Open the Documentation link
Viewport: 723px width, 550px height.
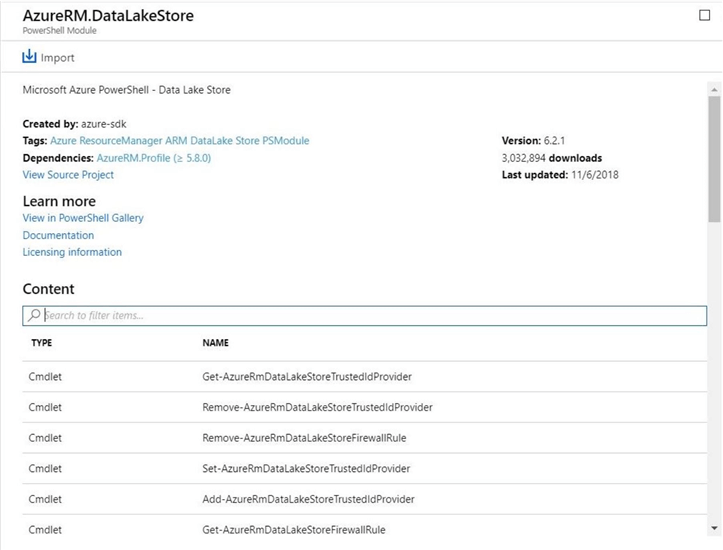(58, 235)
